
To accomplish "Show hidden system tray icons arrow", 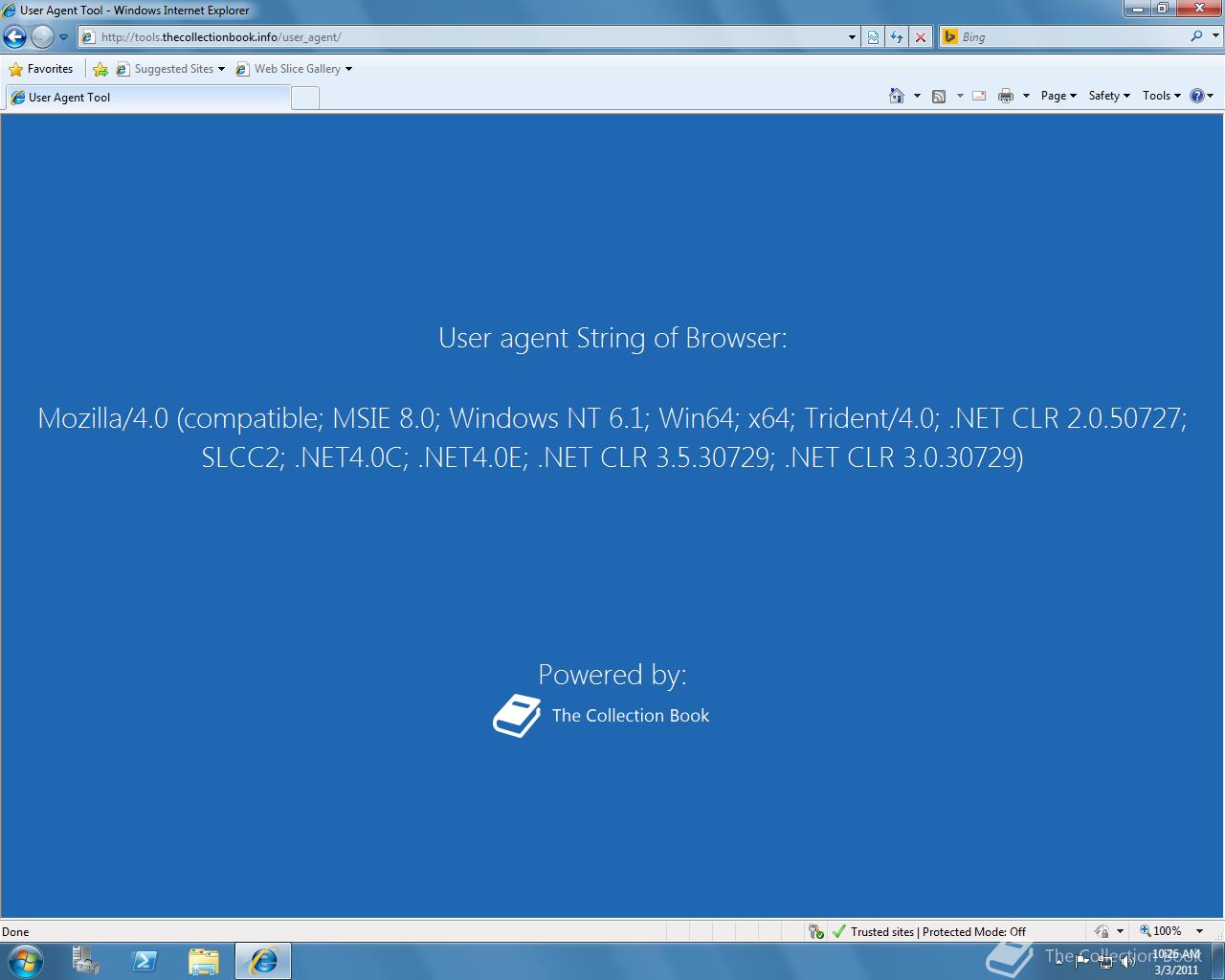I will coord(1058,961).
